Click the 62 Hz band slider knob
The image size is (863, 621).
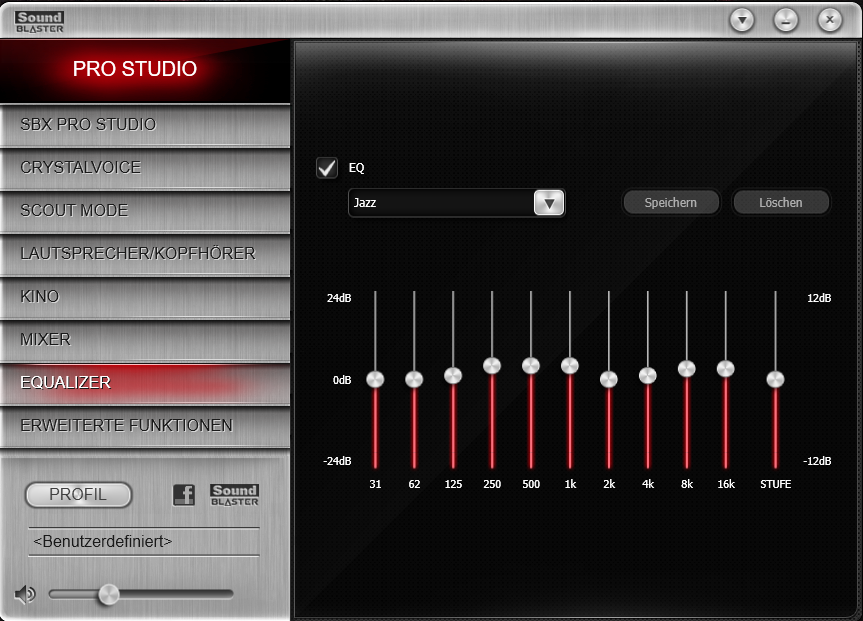[414, 379]
